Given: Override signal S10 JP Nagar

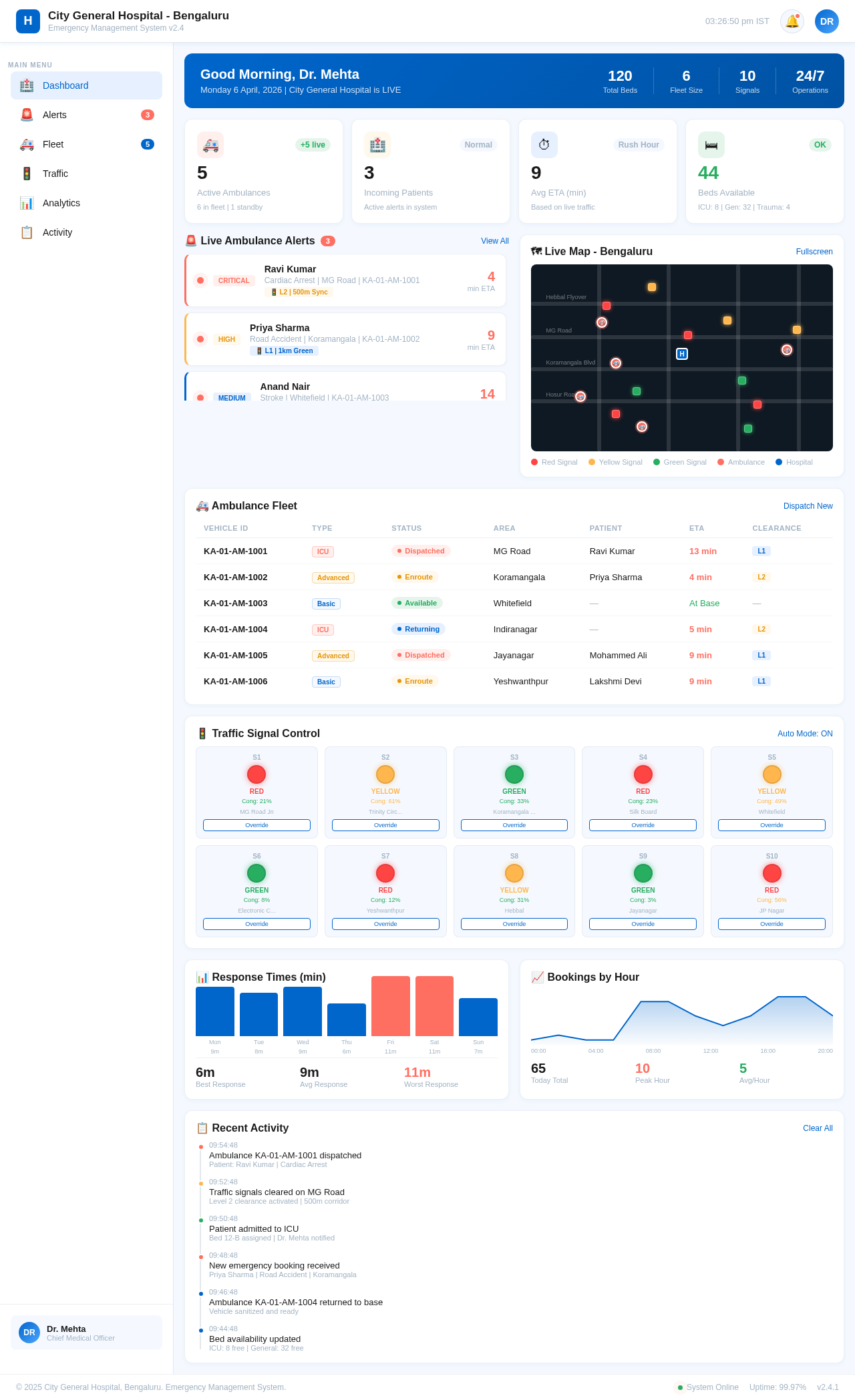Looking at the screenshot, I should (772, 924).
